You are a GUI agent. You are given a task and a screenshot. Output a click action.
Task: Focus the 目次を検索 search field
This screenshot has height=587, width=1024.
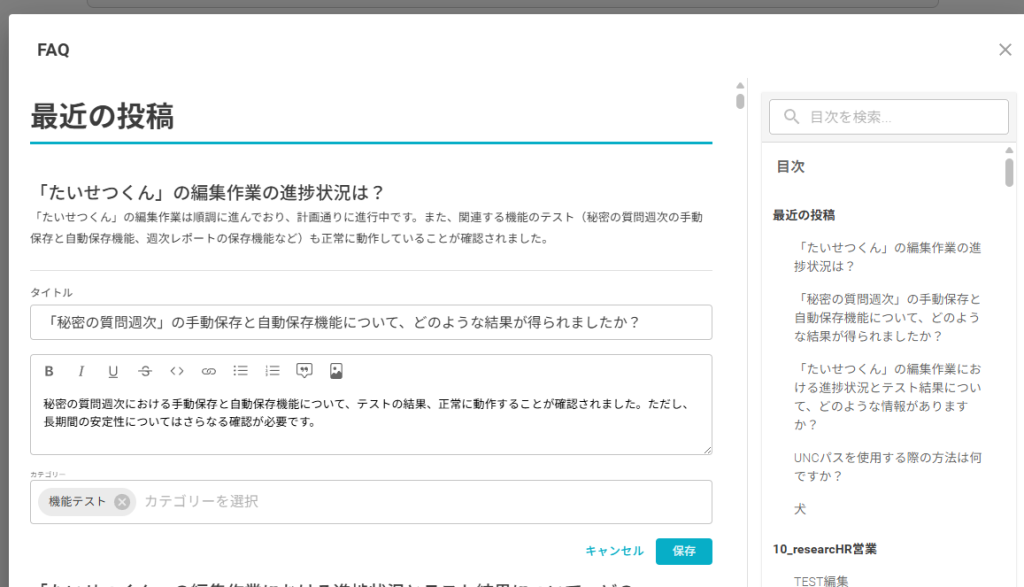pos(900,117)
